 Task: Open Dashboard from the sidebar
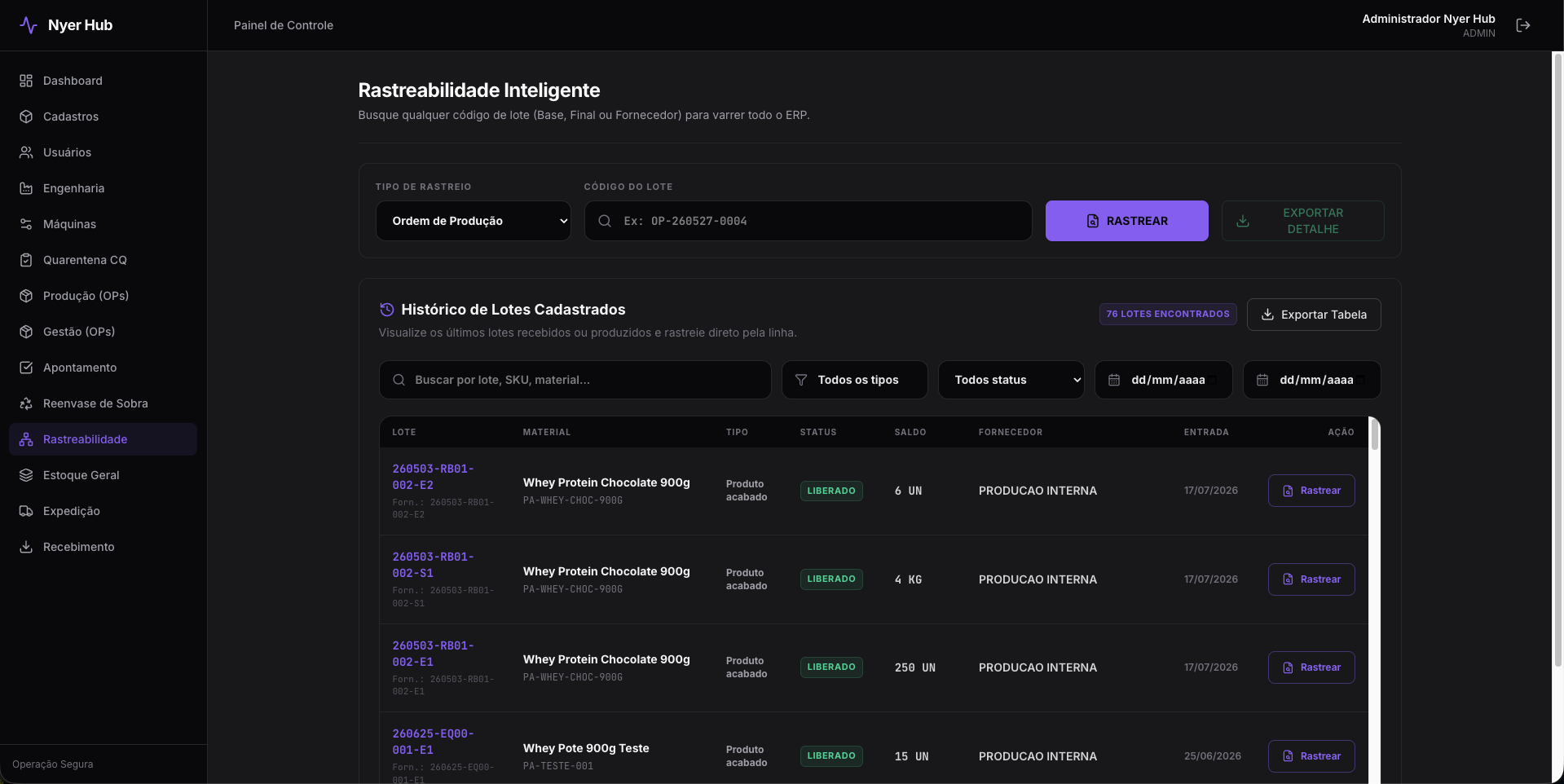103,81
